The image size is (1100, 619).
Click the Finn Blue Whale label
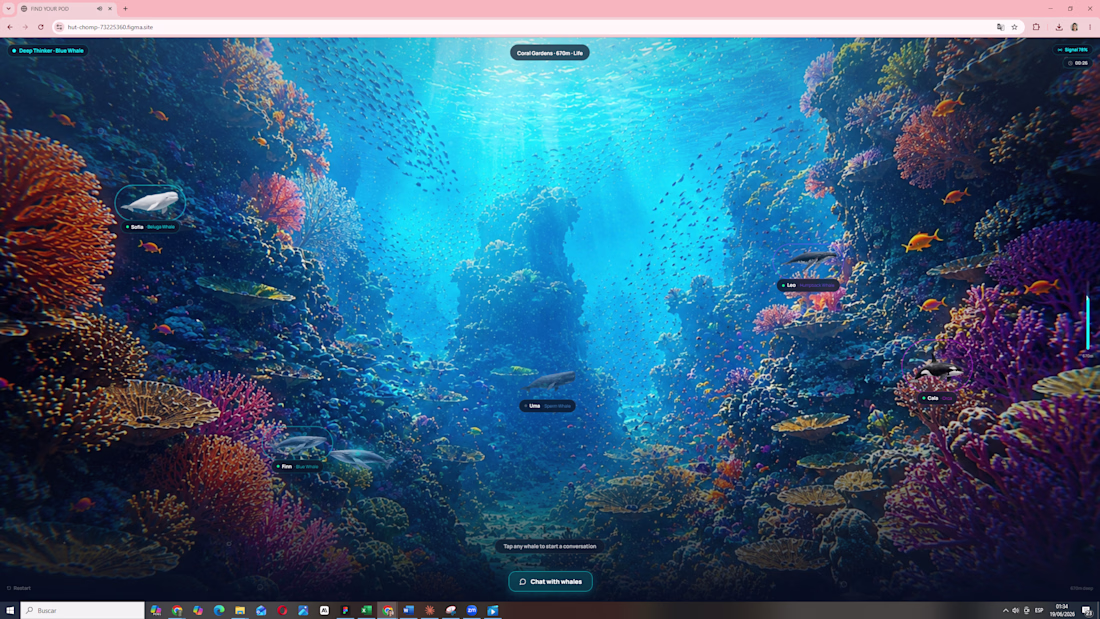[297, 466]
